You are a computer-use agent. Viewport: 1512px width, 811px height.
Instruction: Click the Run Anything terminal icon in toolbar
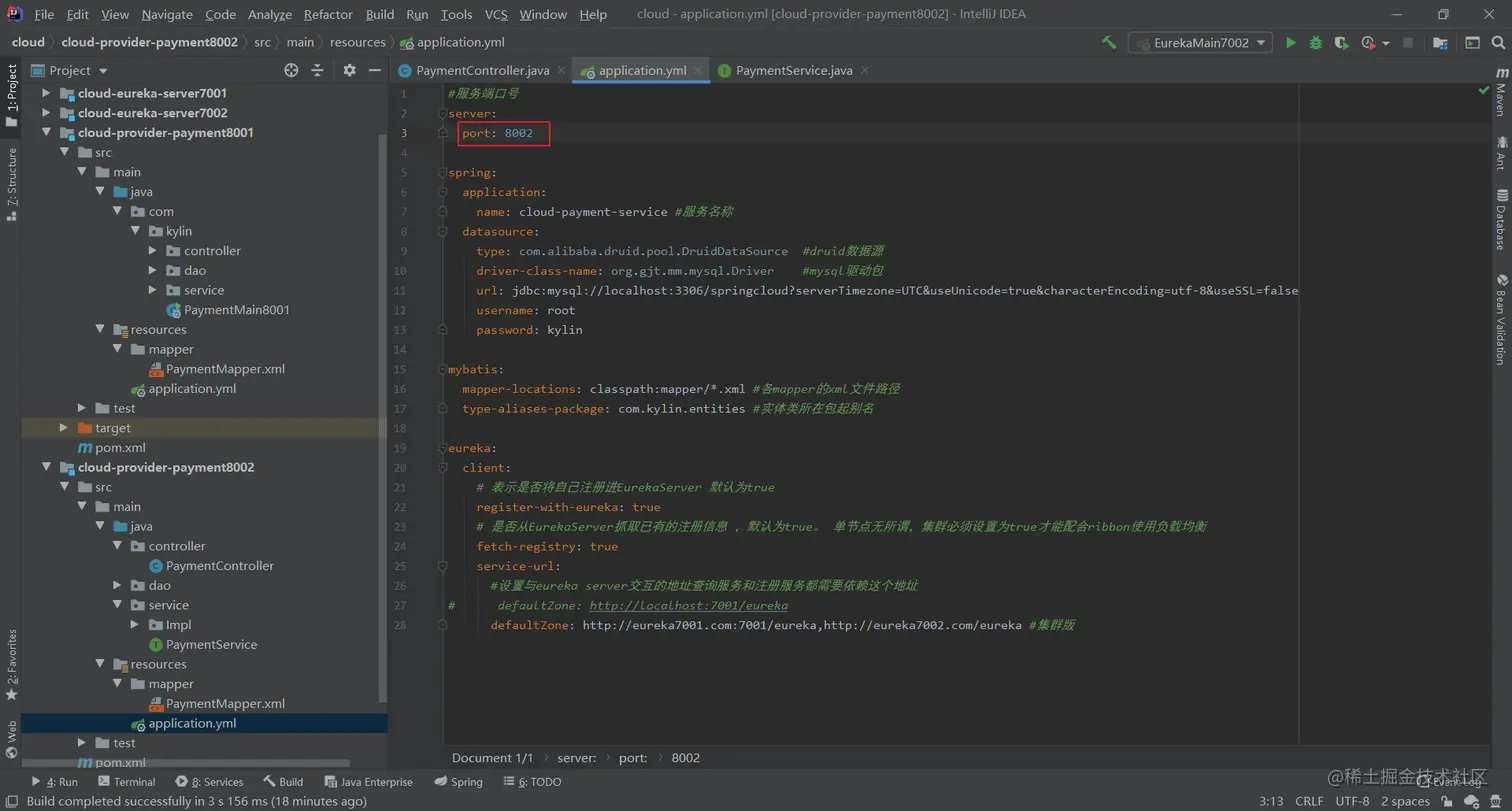[x=1472, y=43]
